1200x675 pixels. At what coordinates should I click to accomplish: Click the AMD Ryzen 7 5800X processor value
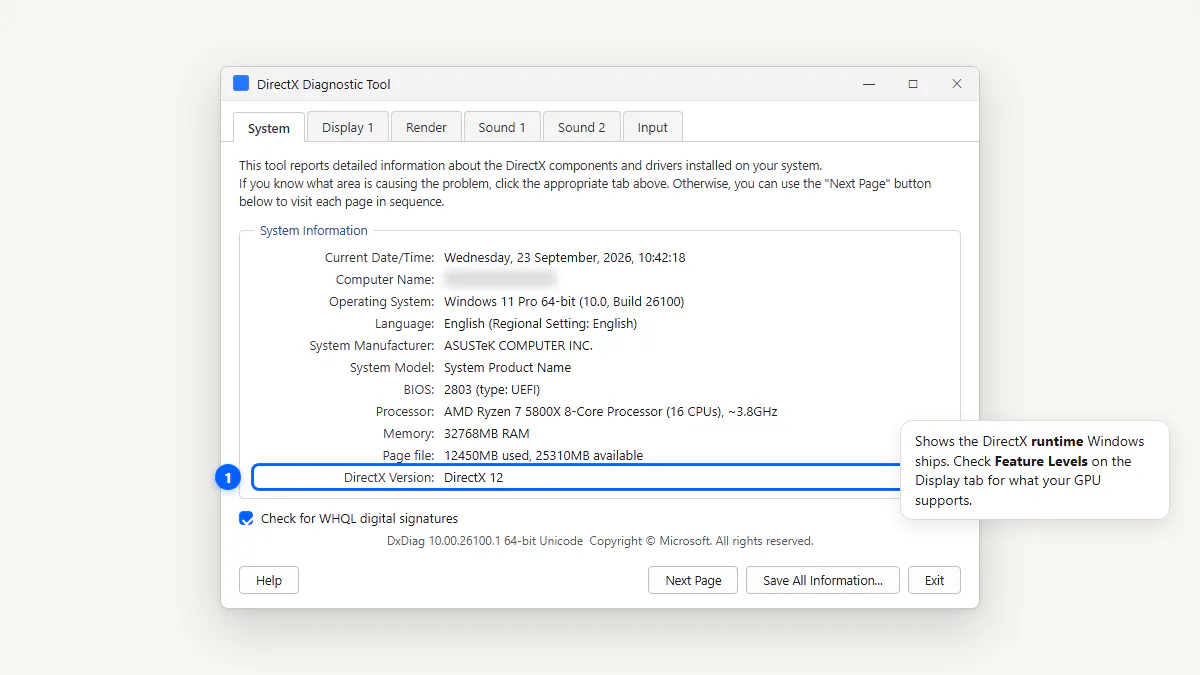[x=611, y=411]
